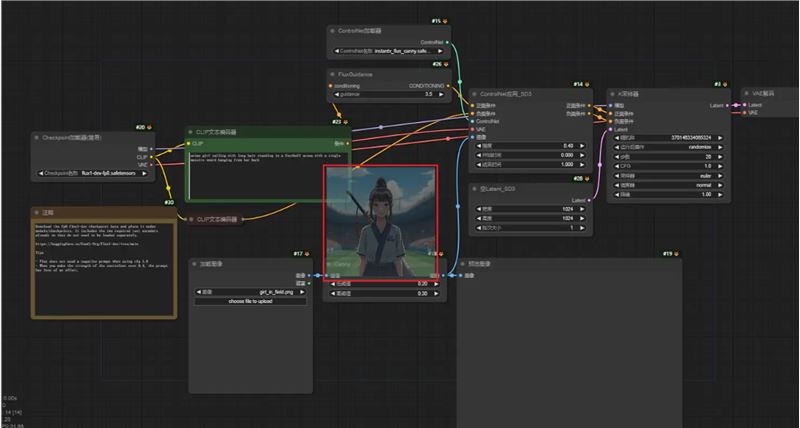Click the fox badge next to #20
800x428 pixels.
coord(149,128)
